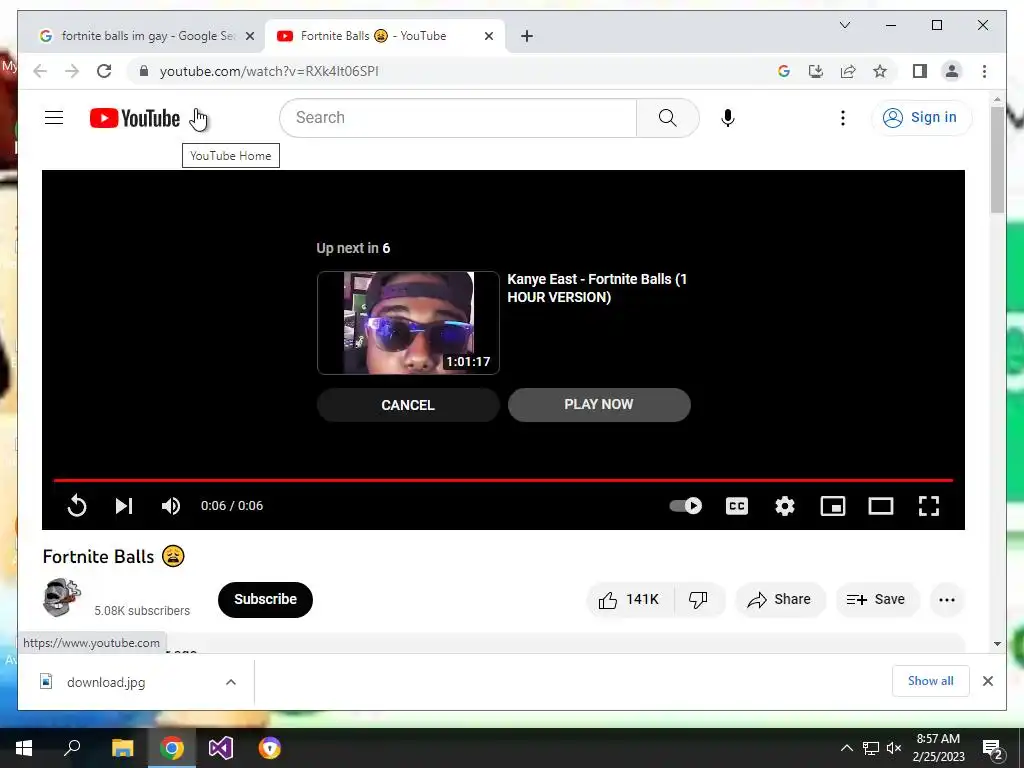Click the muted volume tray icon
Screen dimensions: 1024x768
[x=894, y=748]
